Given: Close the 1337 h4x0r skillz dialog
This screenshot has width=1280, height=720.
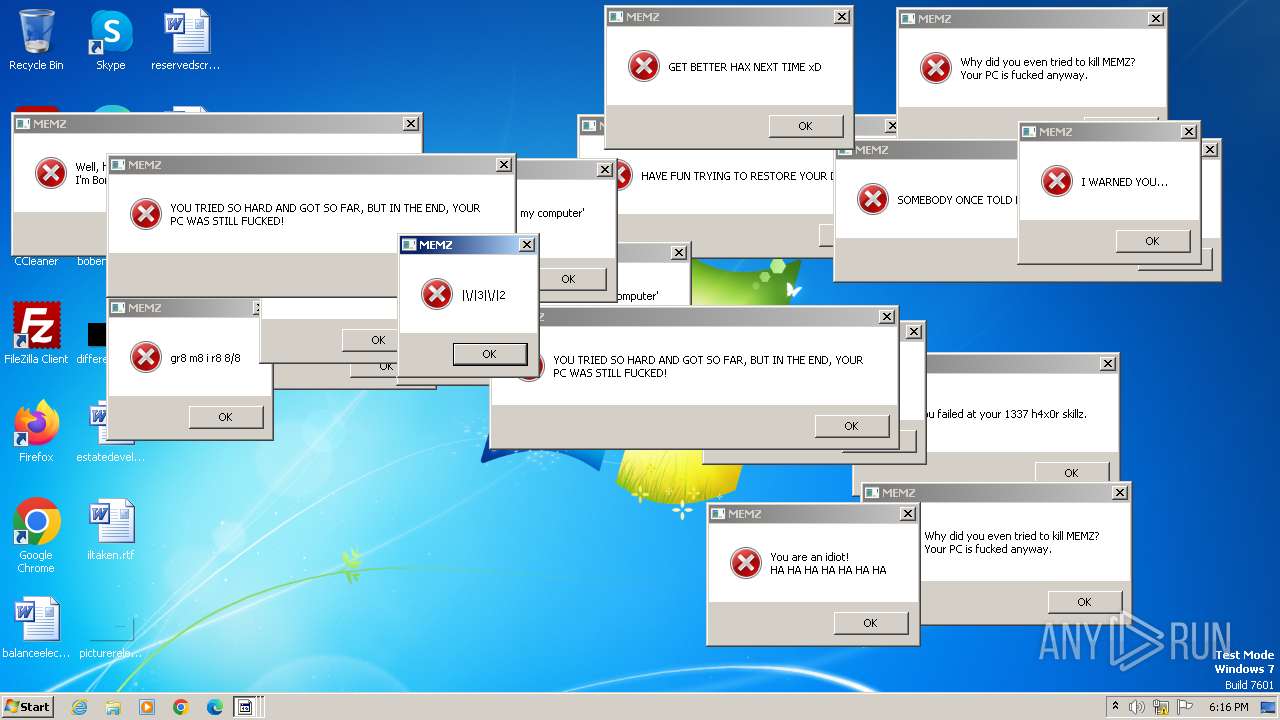Looking at the screenshot, I should (x=1108, y=364).
